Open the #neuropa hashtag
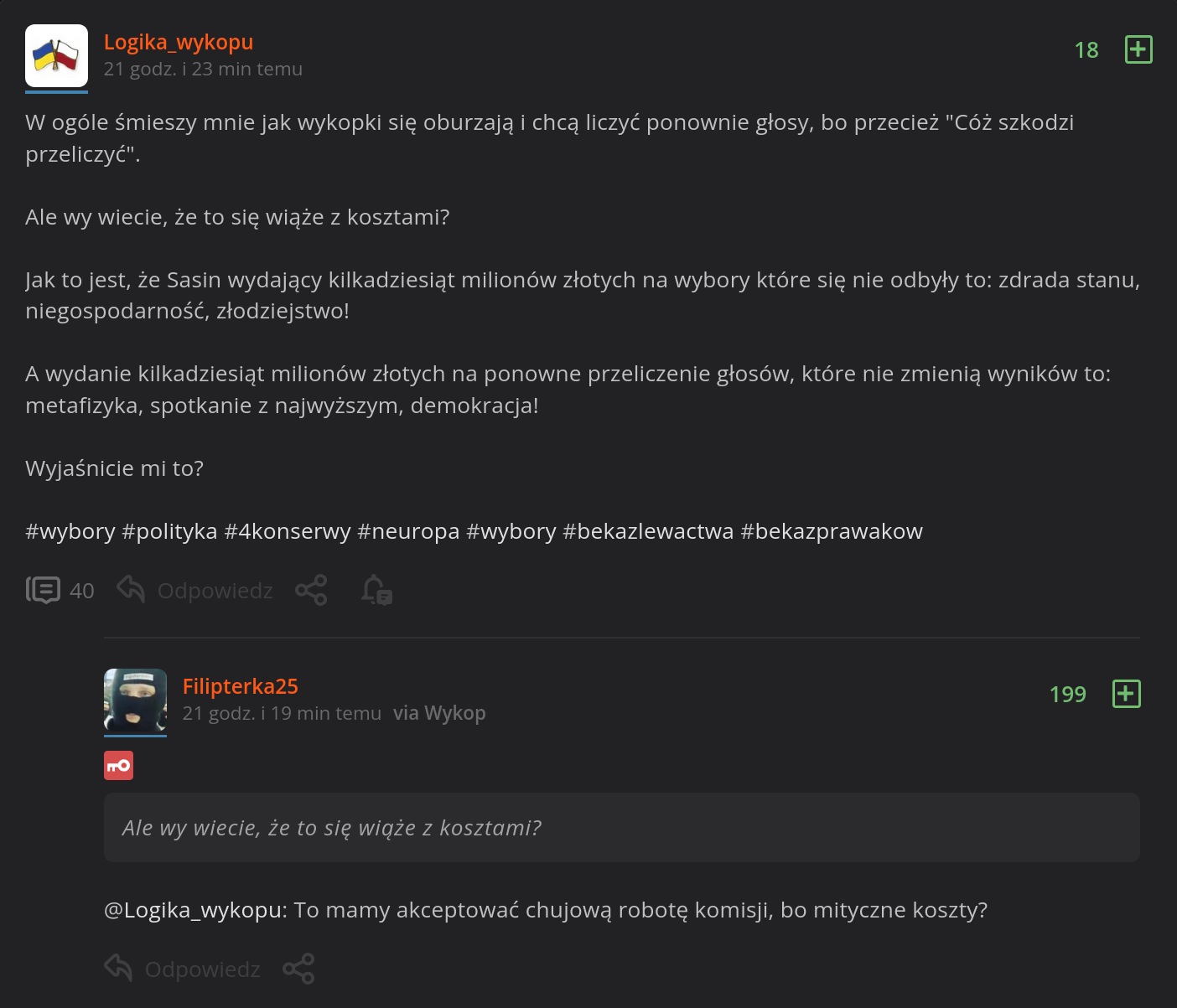Screen dimensions: 1177x1008 (x=408, y=531)
